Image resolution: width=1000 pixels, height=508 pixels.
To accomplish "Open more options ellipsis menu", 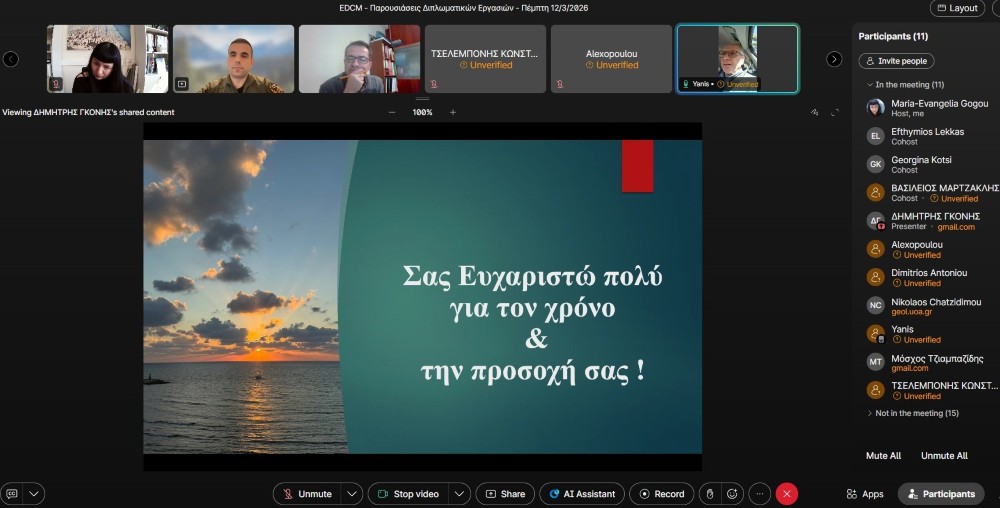I will 760,494.
